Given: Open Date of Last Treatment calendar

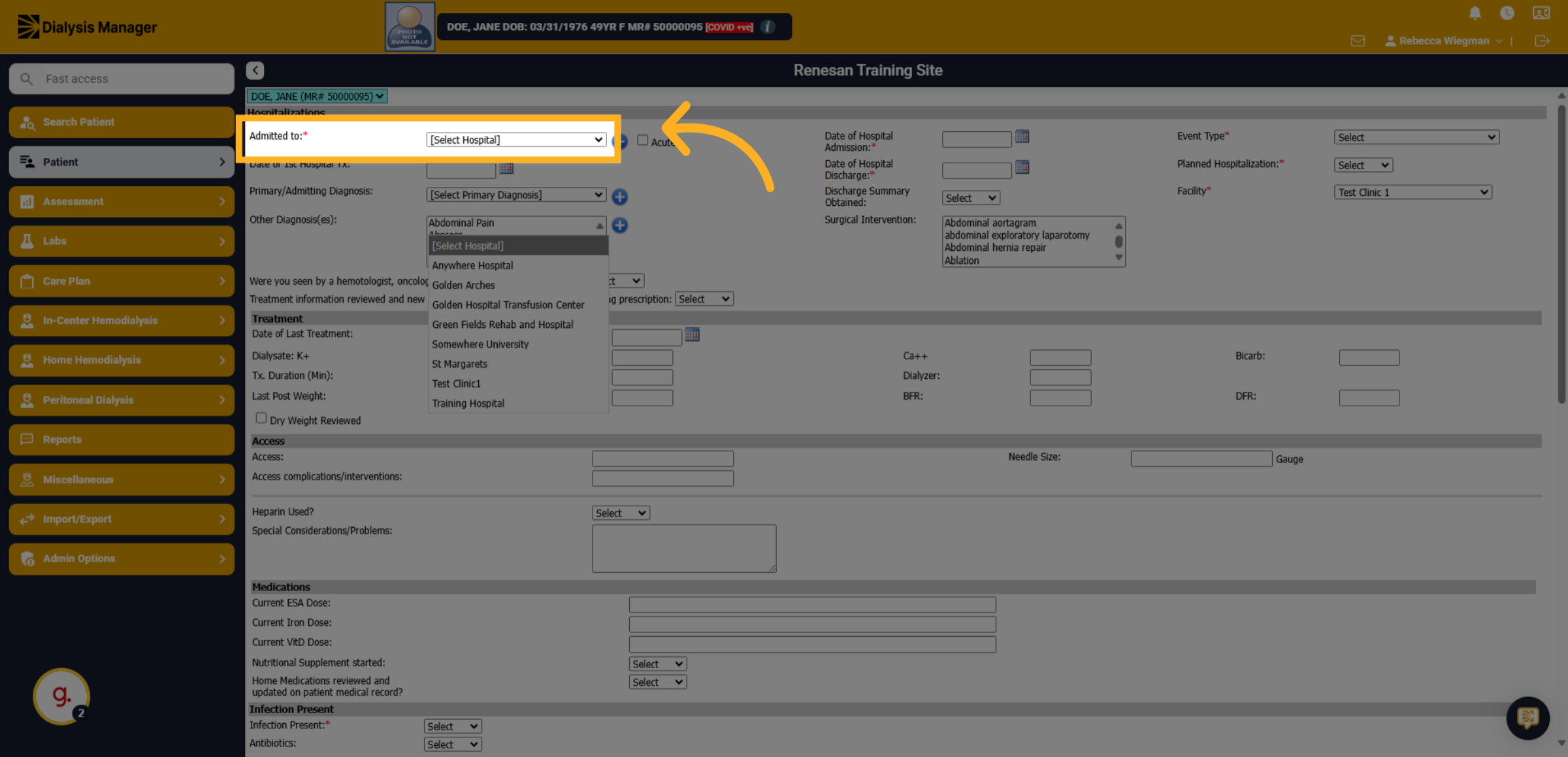Looking at the screenshot, I should (x=692, y=335).
